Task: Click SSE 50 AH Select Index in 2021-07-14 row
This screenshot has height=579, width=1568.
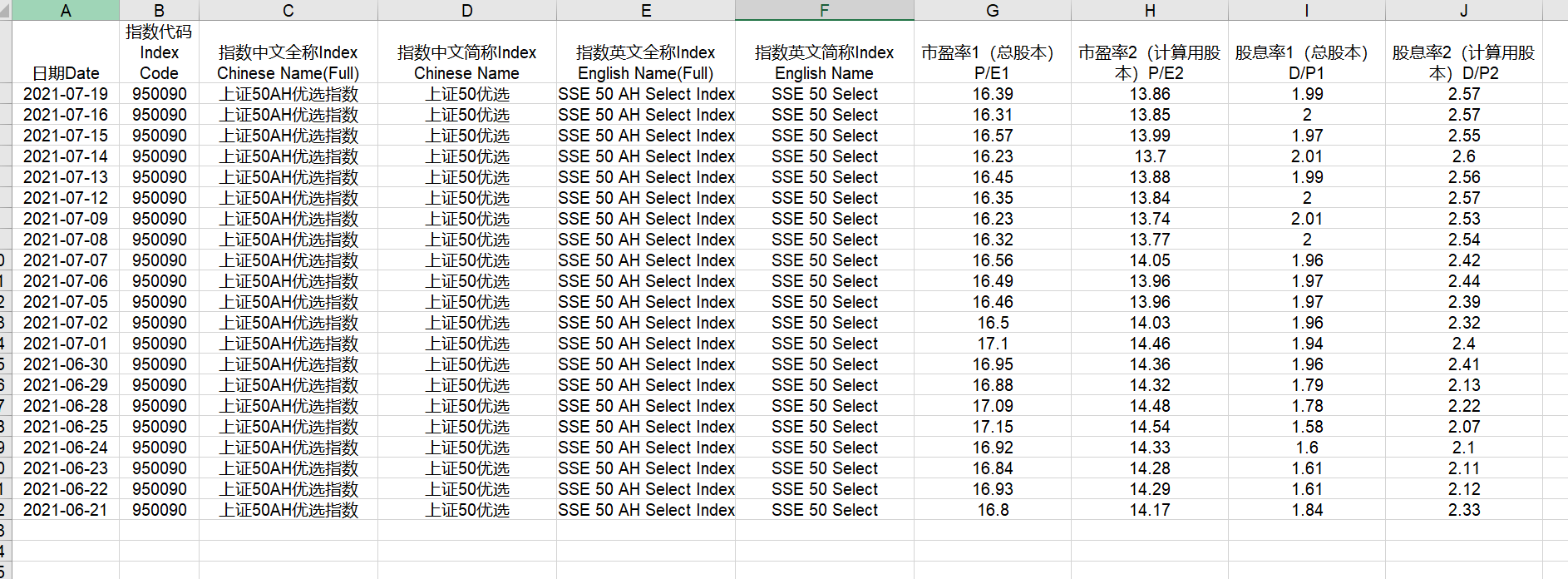Action: coord(646,156)
